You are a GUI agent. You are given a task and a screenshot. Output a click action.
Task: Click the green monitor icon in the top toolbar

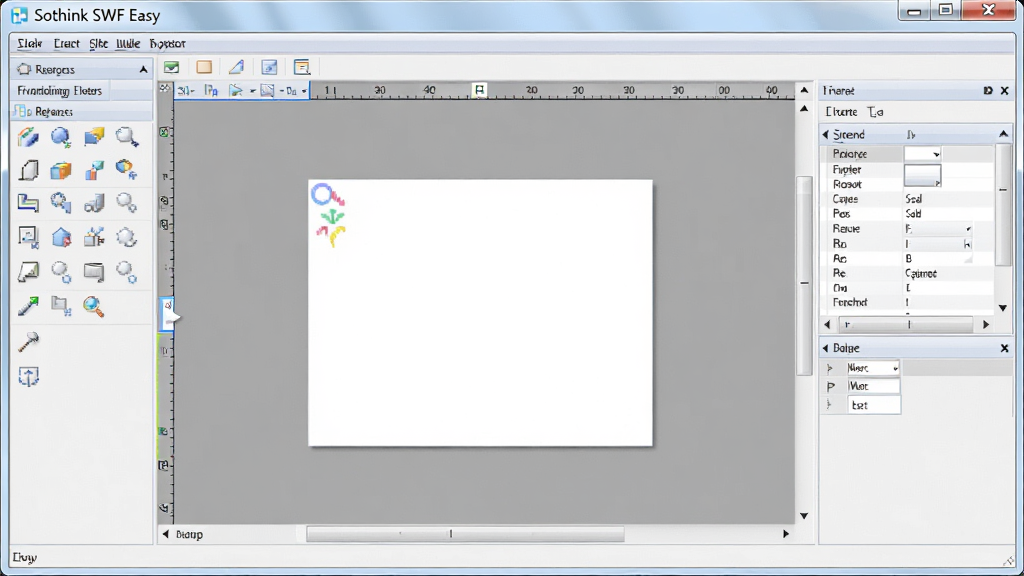click(172, 67)
